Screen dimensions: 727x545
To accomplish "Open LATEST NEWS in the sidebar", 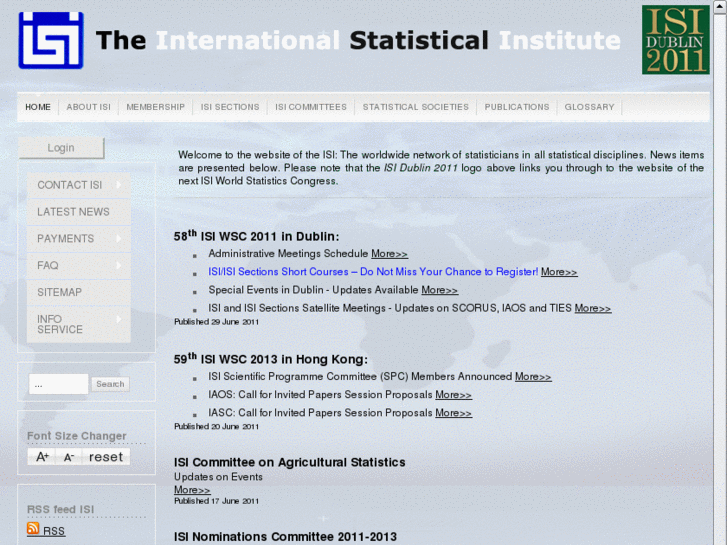I will 78,212.
